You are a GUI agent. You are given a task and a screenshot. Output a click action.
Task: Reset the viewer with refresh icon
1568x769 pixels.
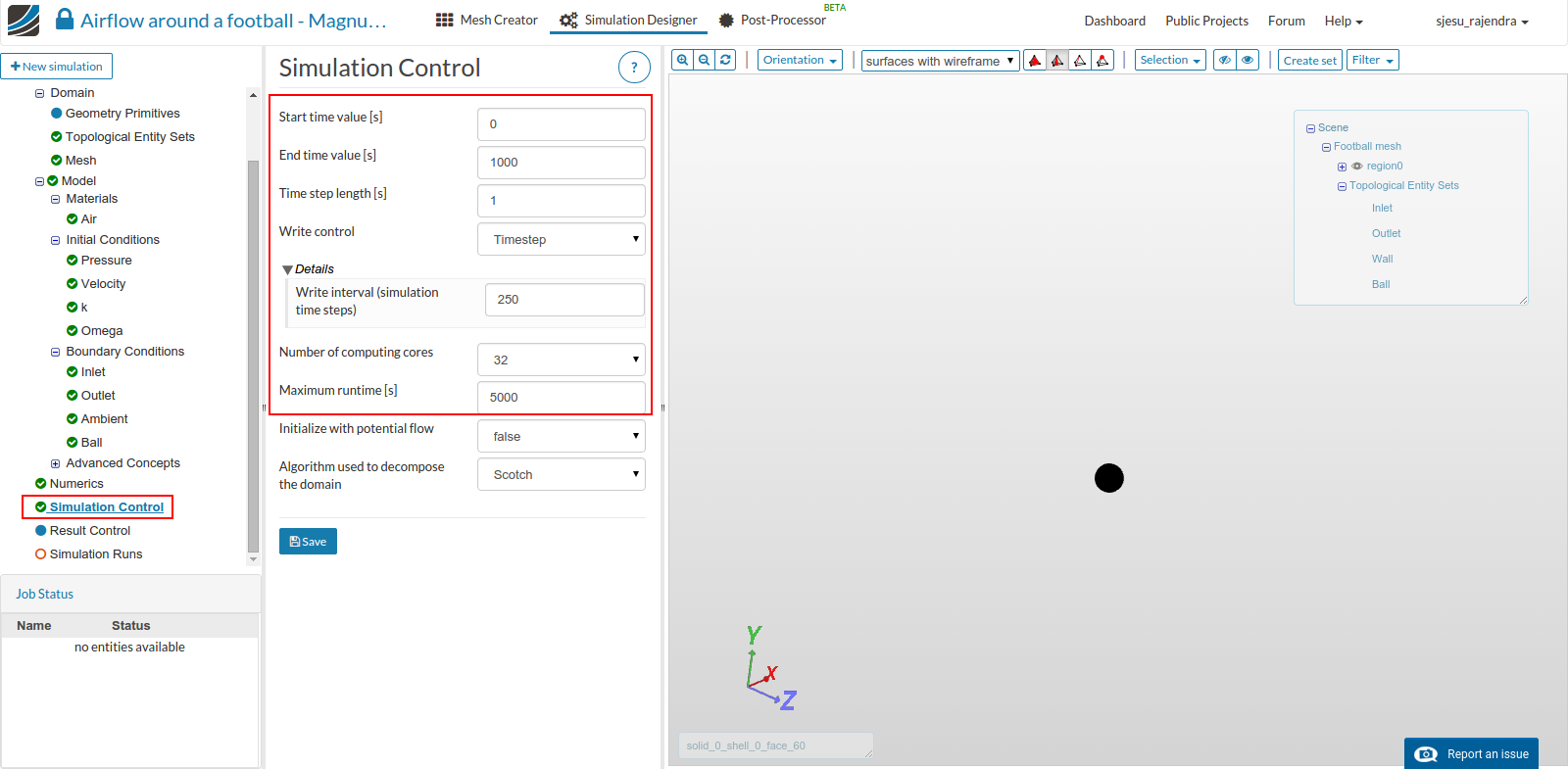point(726,60)
